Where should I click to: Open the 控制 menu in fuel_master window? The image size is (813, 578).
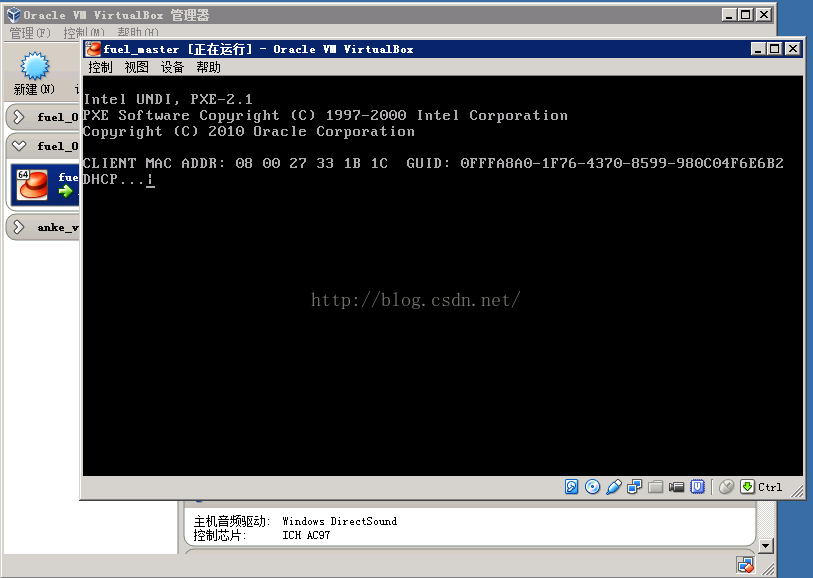point(100,67)
